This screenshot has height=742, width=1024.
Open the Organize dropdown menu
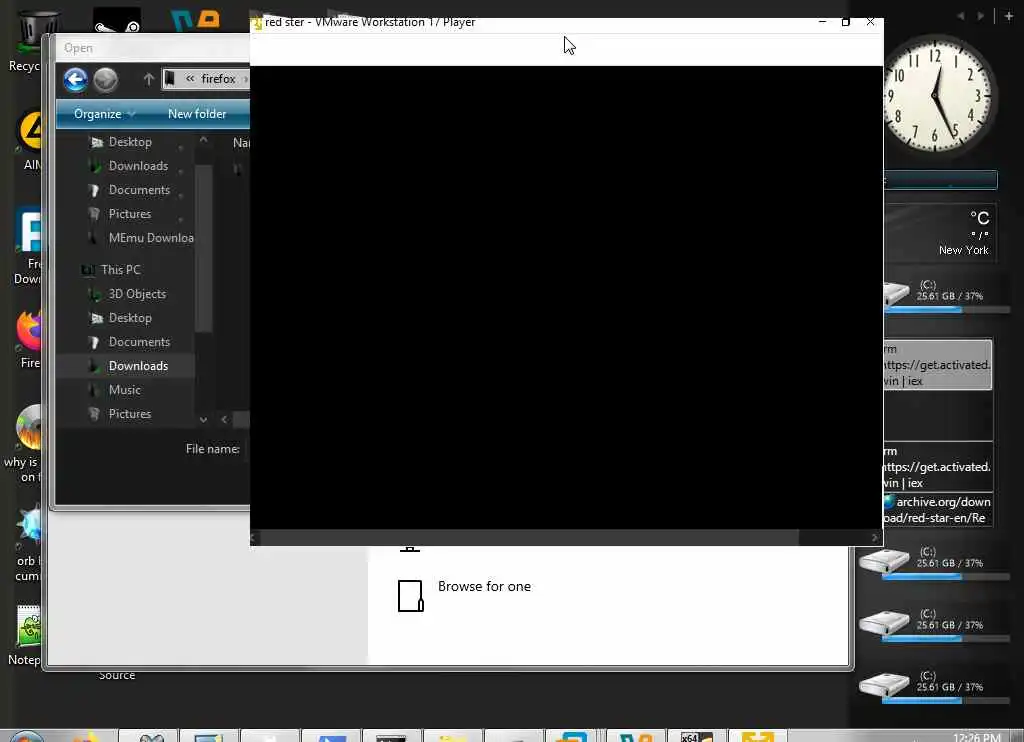(104, 114)
